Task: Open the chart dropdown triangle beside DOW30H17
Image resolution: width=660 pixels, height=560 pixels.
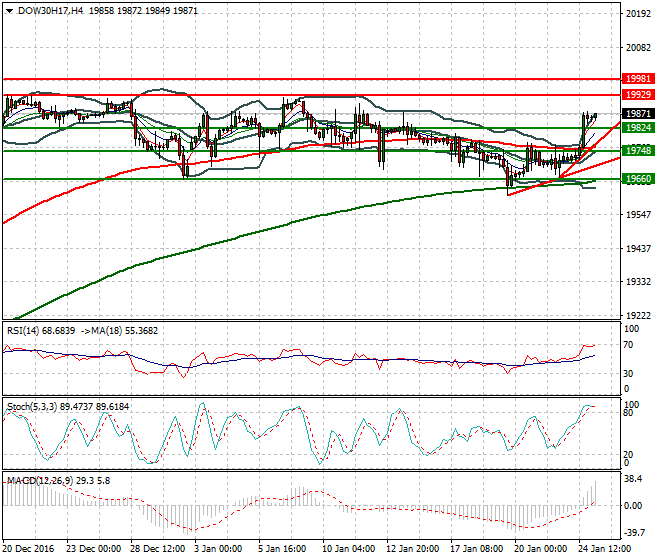Action: point(9,11)
